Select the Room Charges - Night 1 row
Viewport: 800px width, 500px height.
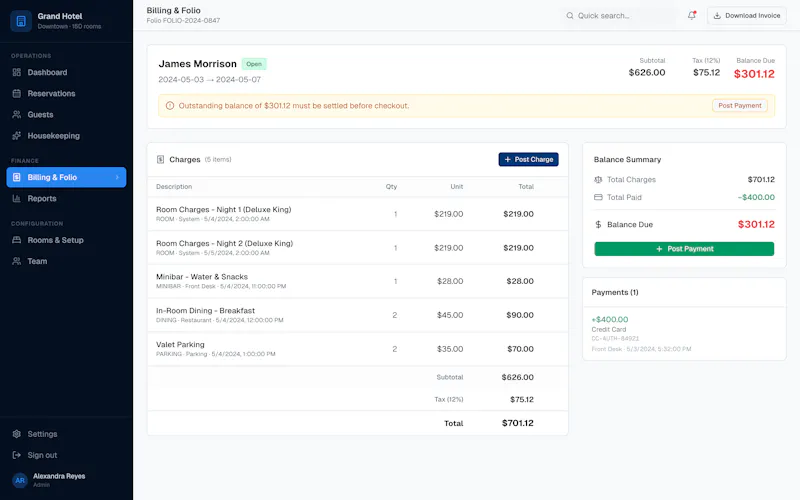coord(358,214)
